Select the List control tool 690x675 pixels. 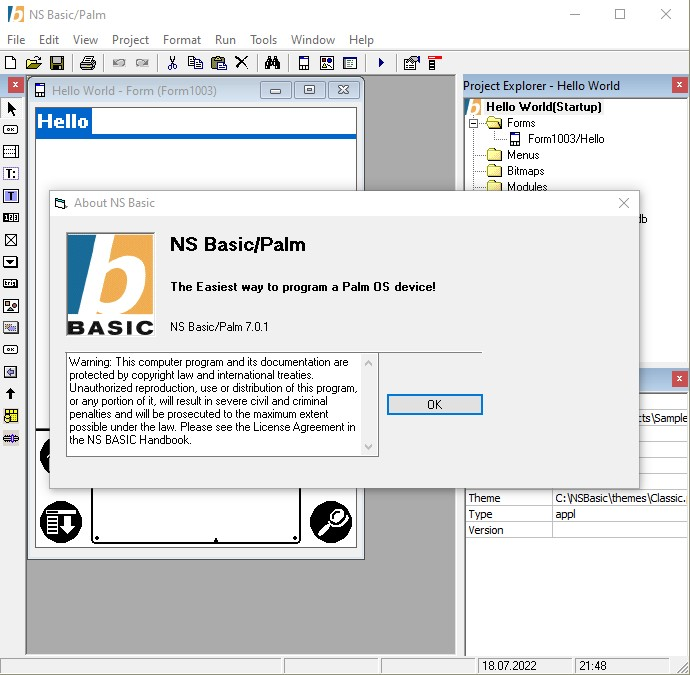(11, 151)
